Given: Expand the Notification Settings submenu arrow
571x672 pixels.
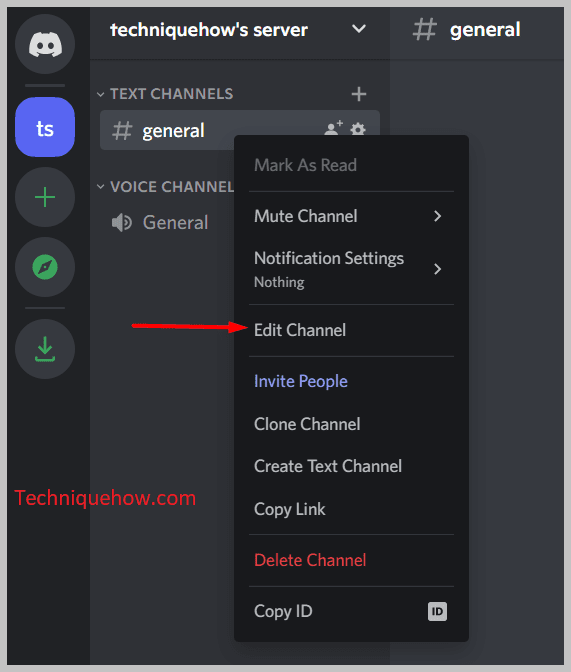Looking at the screenshot, I should 437,269.
